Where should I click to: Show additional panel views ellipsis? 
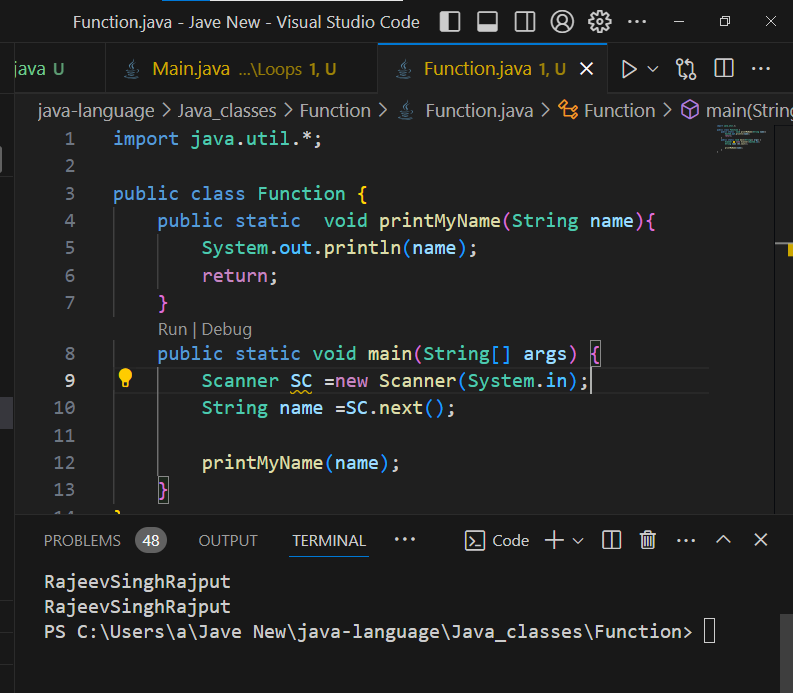click(405, 539)
